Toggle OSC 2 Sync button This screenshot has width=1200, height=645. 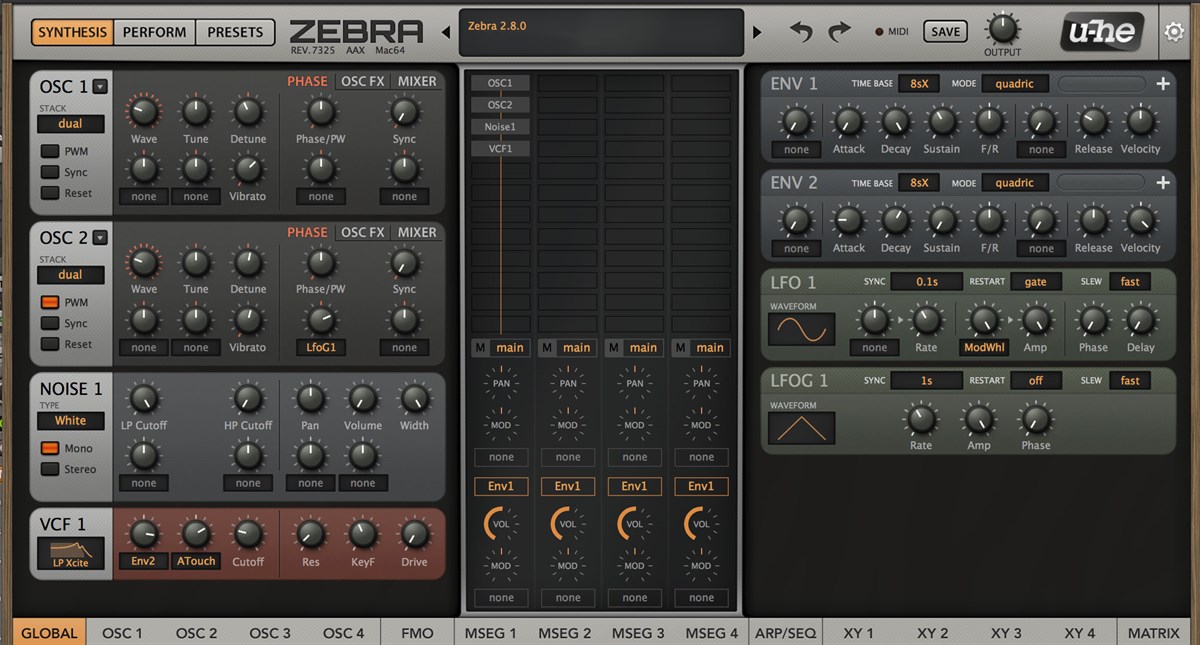pos(50,323)
